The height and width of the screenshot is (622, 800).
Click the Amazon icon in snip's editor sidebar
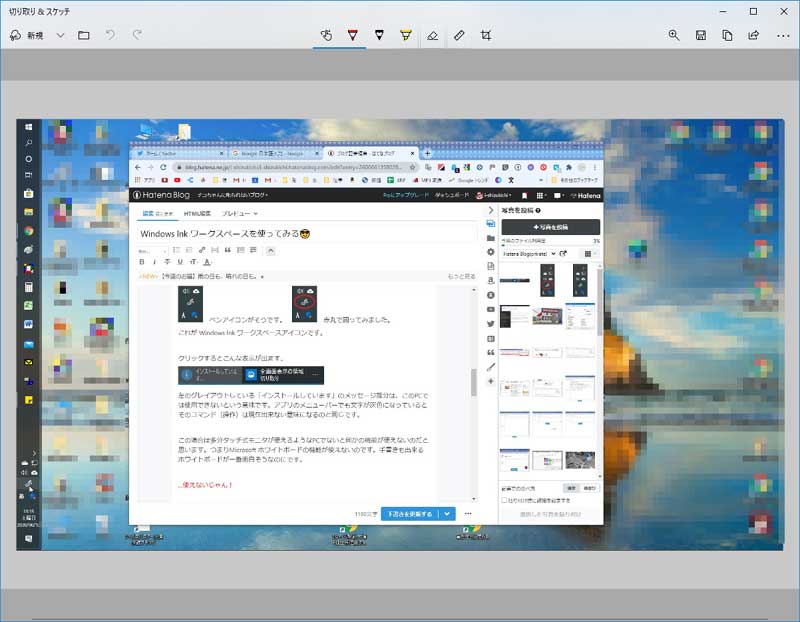491,280
